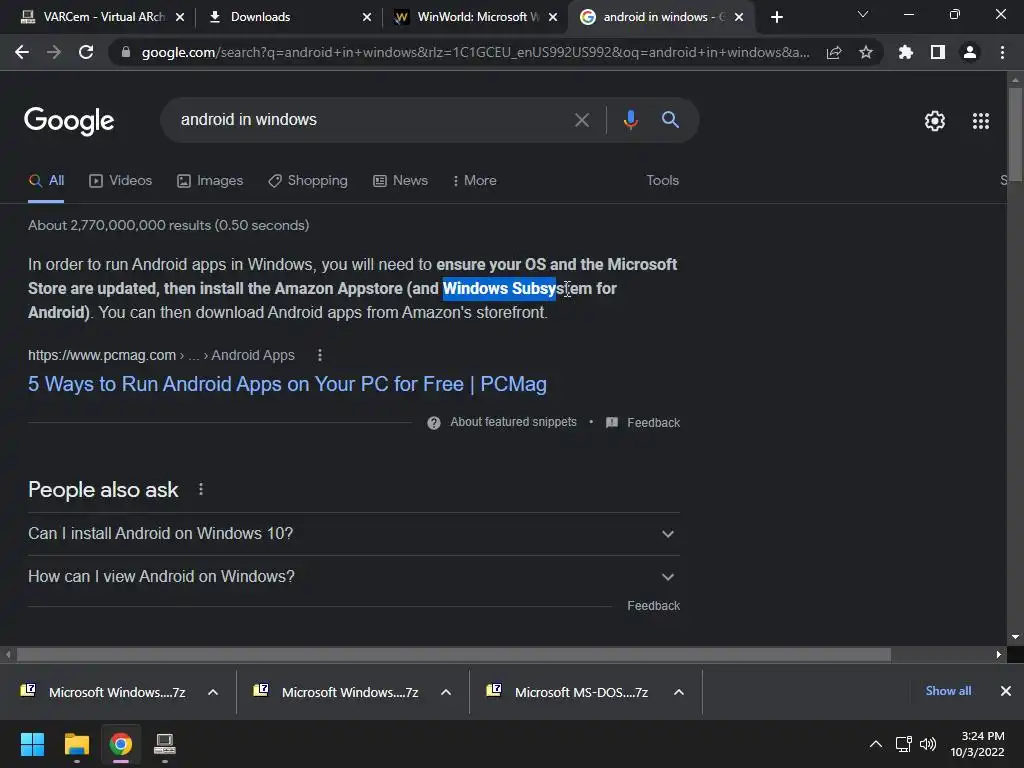Click the Google logo

[x=69, y=121]
